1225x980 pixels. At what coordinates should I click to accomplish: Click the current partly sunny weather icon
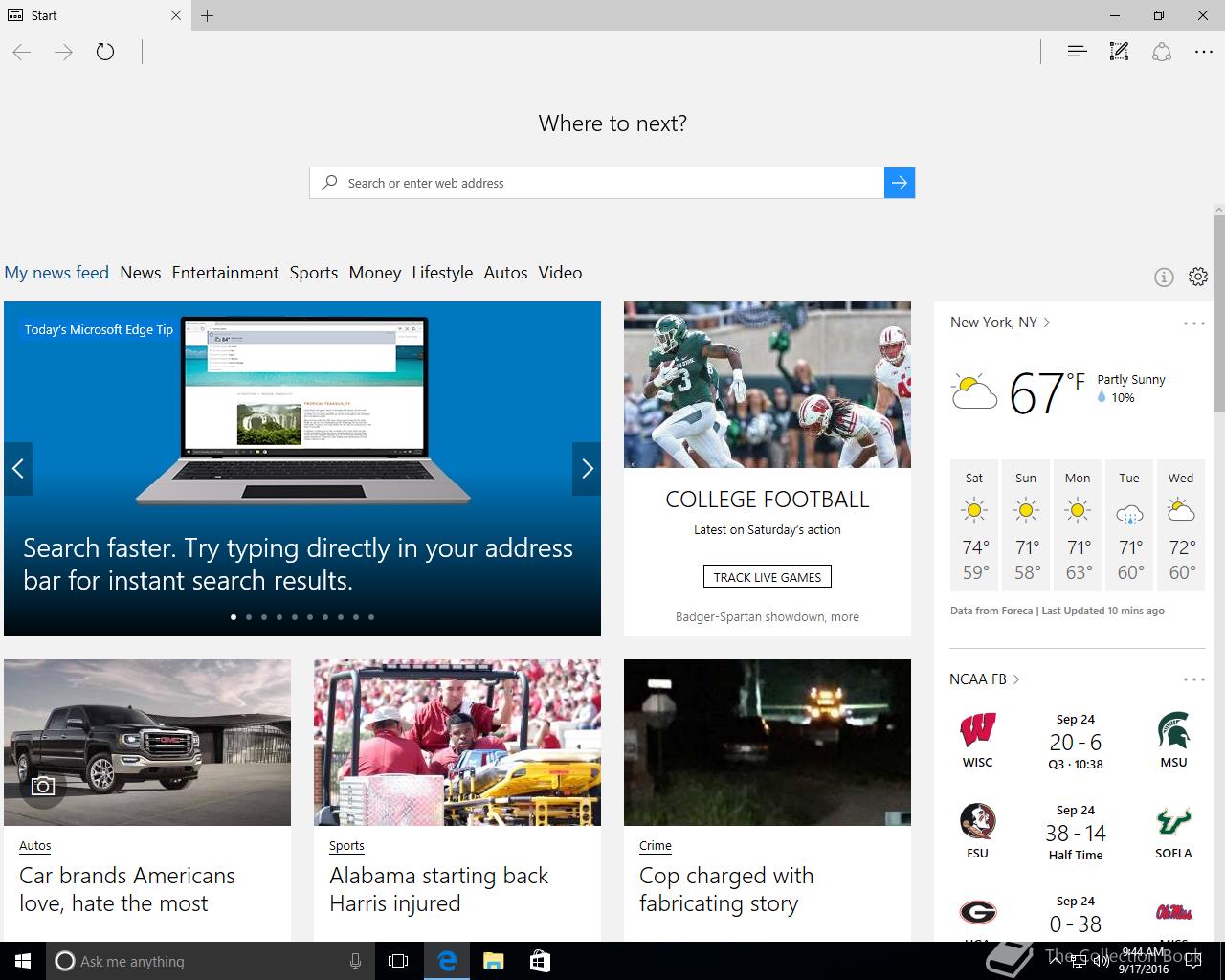[974, 390]
